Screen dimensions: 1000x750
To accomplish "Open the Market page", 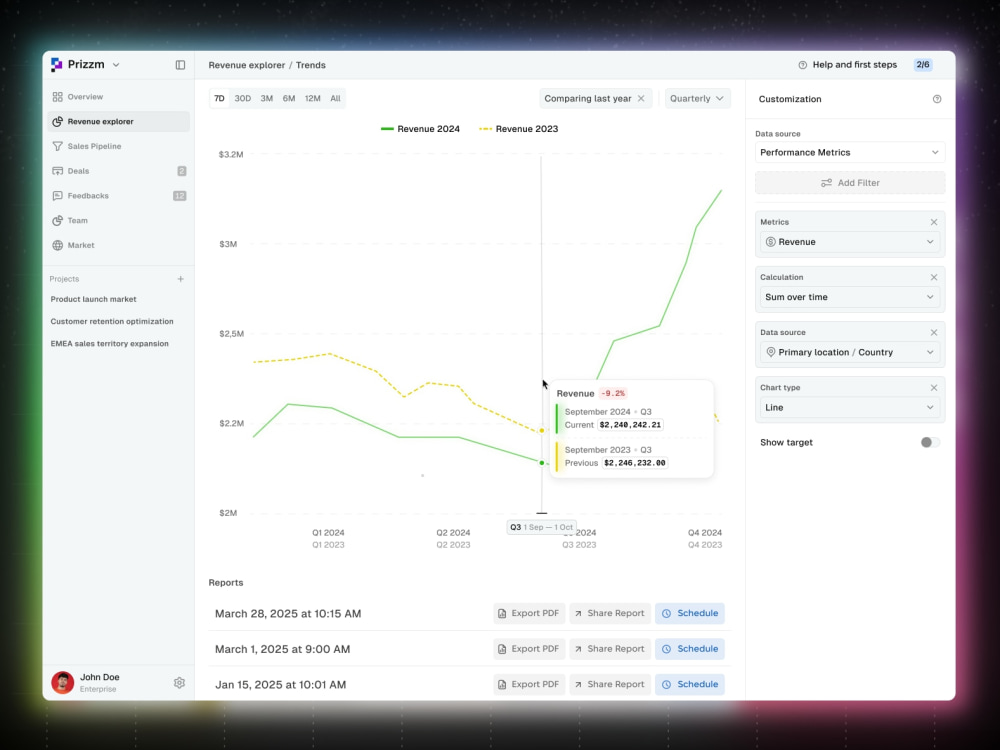I will click(119, 245).
